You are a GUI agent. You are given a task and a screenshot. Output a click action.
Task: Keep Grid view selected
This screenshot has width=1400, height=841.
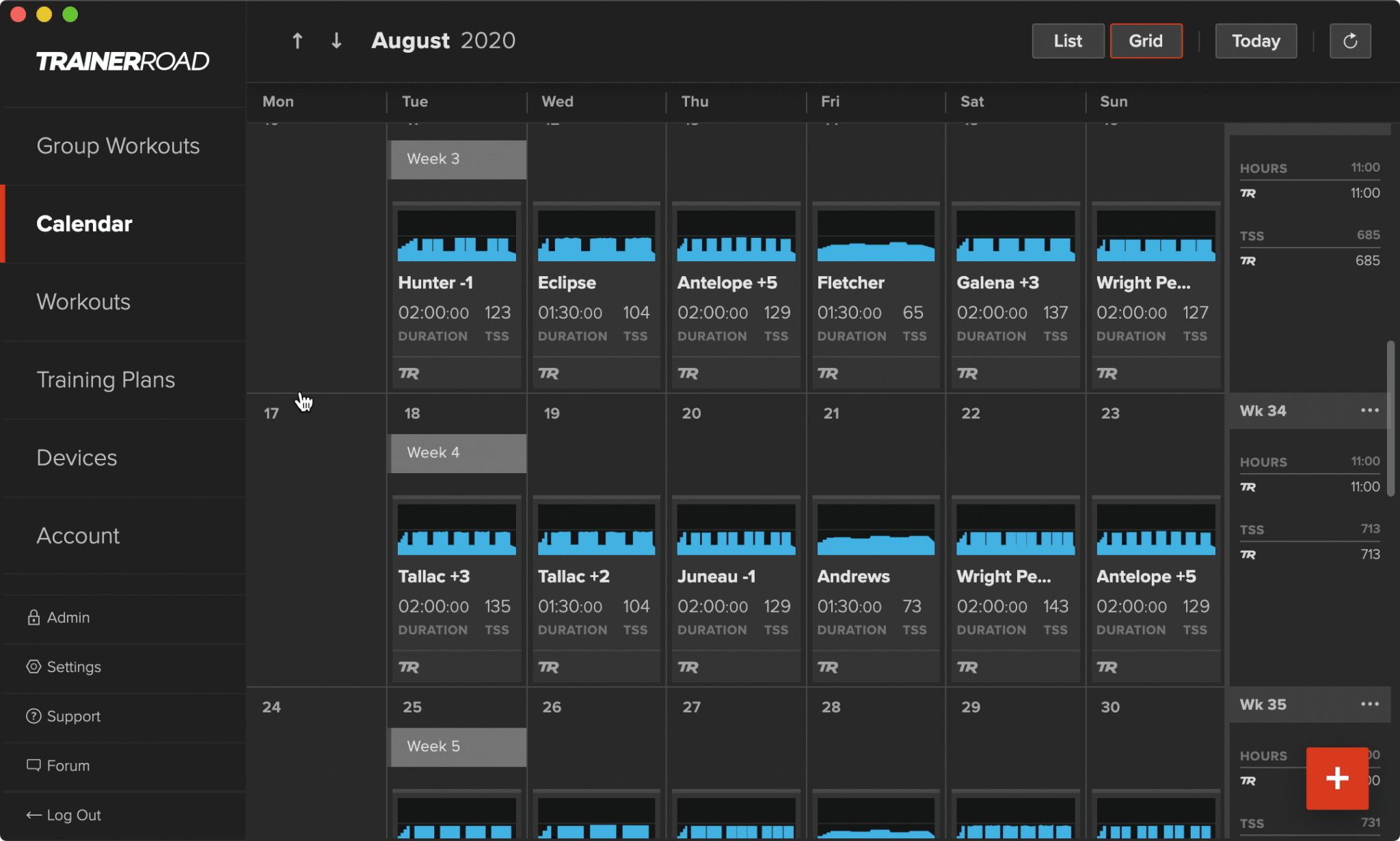[x=1146, y=40]
